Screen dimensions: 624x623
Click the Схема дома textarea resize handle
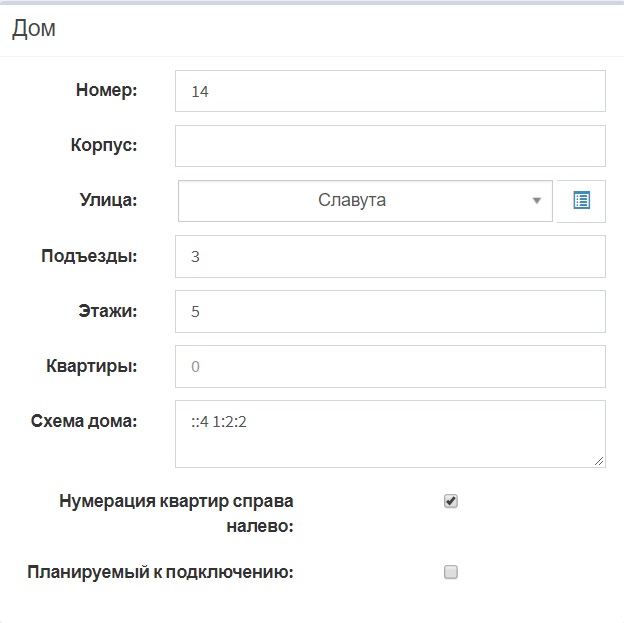coord(599,461)
